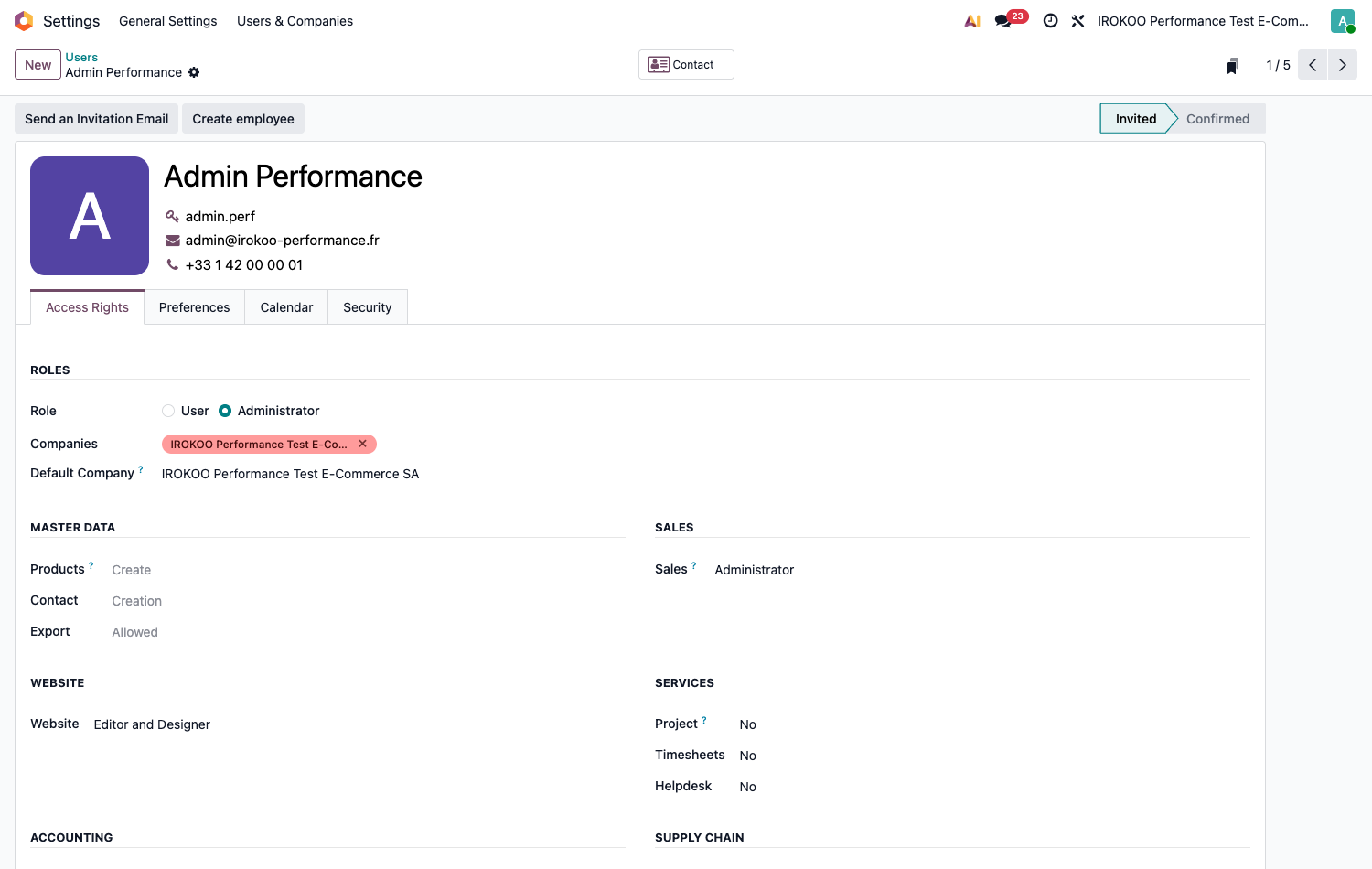Open the conversations icon with 23 badge

[1011, 19]
